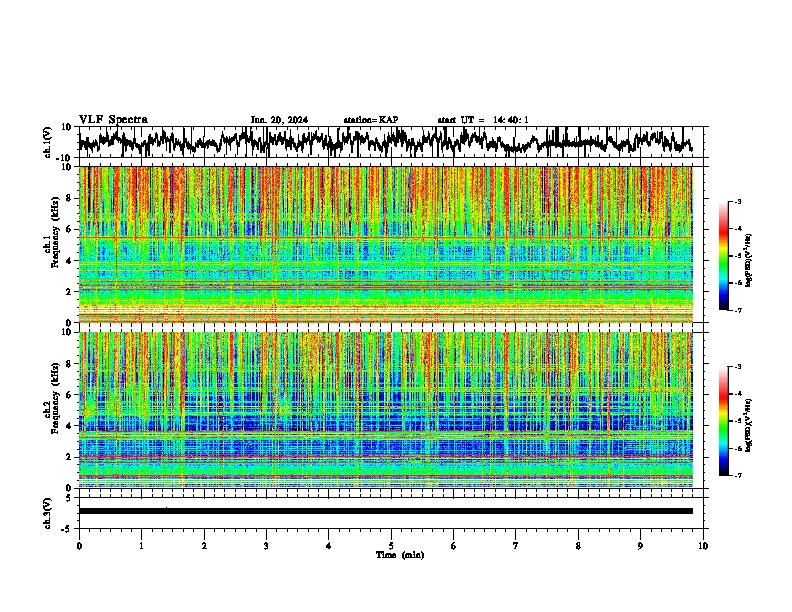Click the "Time (min)" axis label

tap(400, 555)
